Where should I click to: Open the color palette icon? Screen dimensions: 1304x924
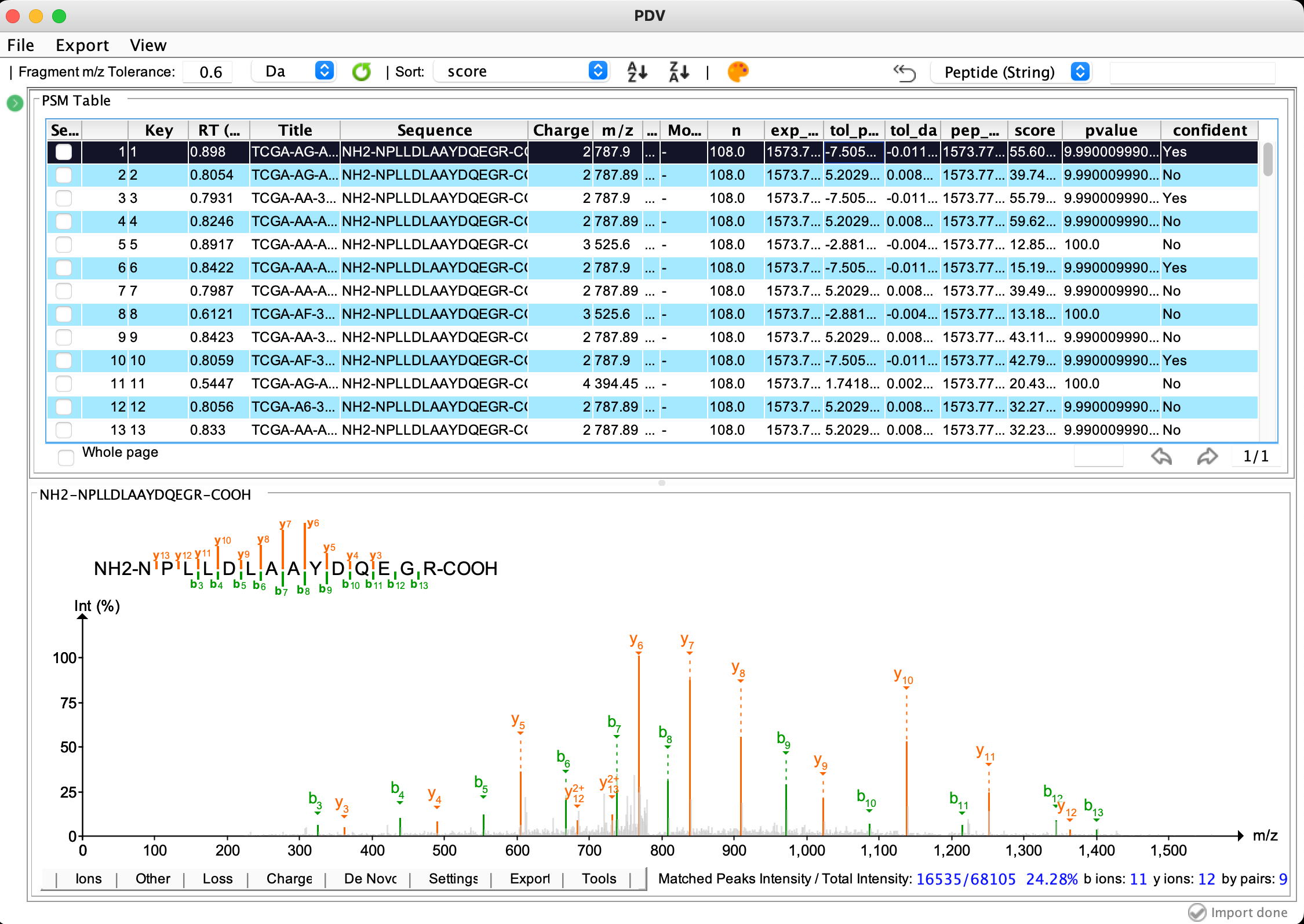click(738, 72)
